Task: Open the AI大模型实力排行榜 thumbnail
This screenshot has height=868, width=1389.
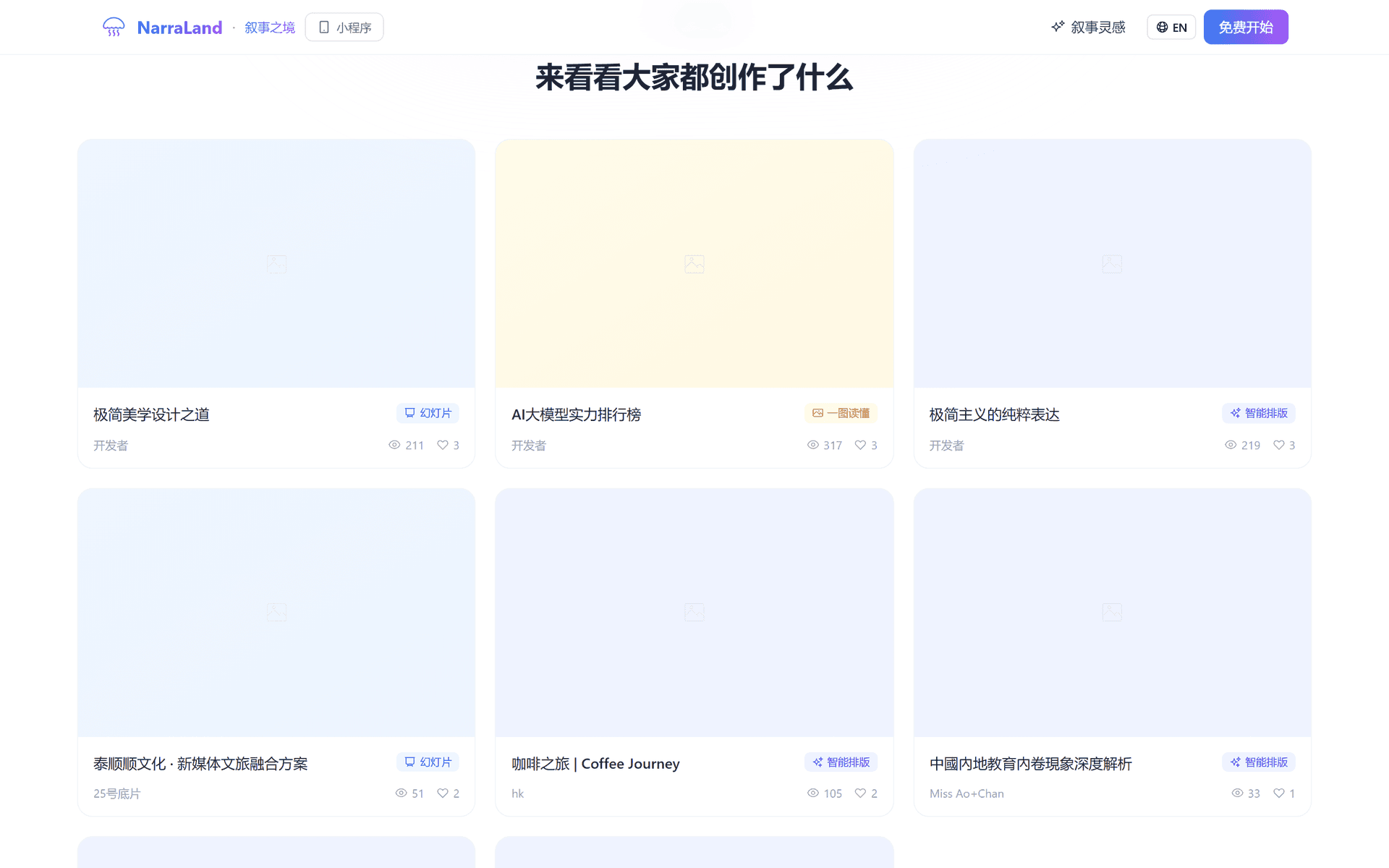Action: 694,263
